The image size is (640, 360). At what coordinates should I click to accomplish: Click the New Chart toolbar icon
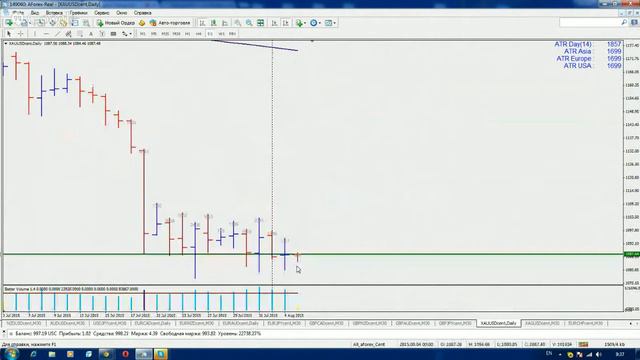(9, 23)
